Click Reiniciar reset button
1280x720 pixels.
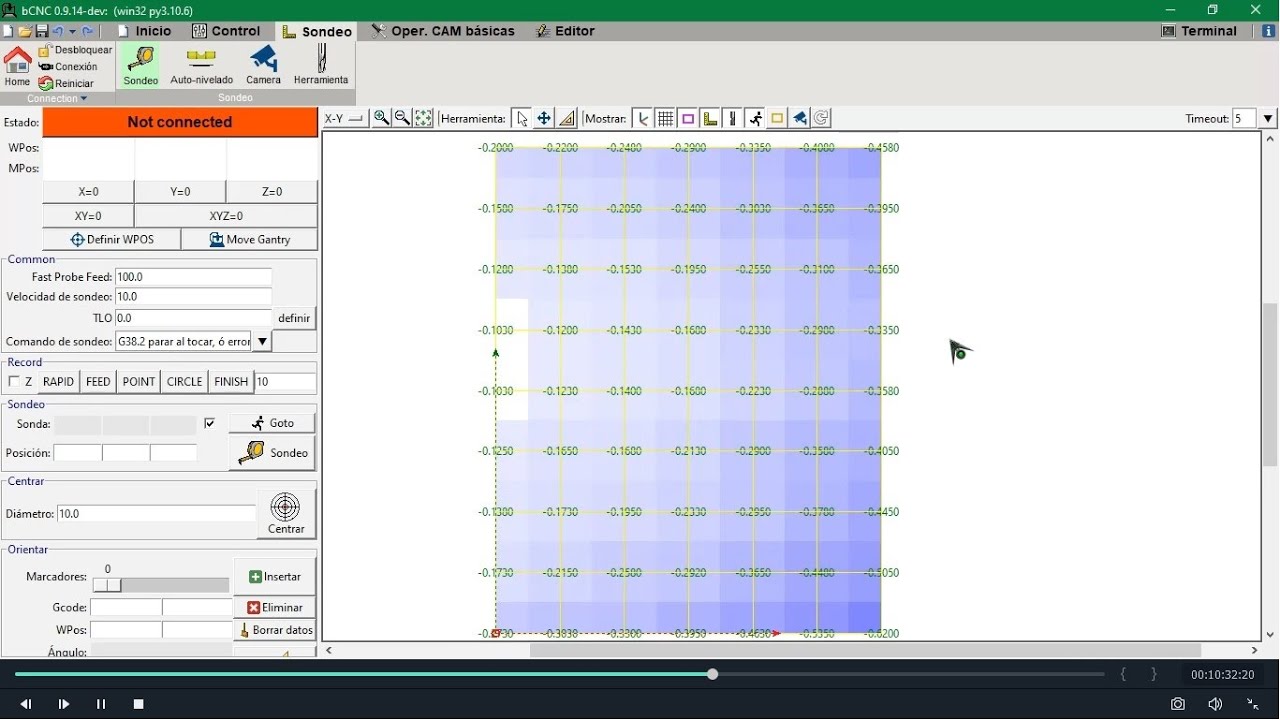[x=66, y=83]
